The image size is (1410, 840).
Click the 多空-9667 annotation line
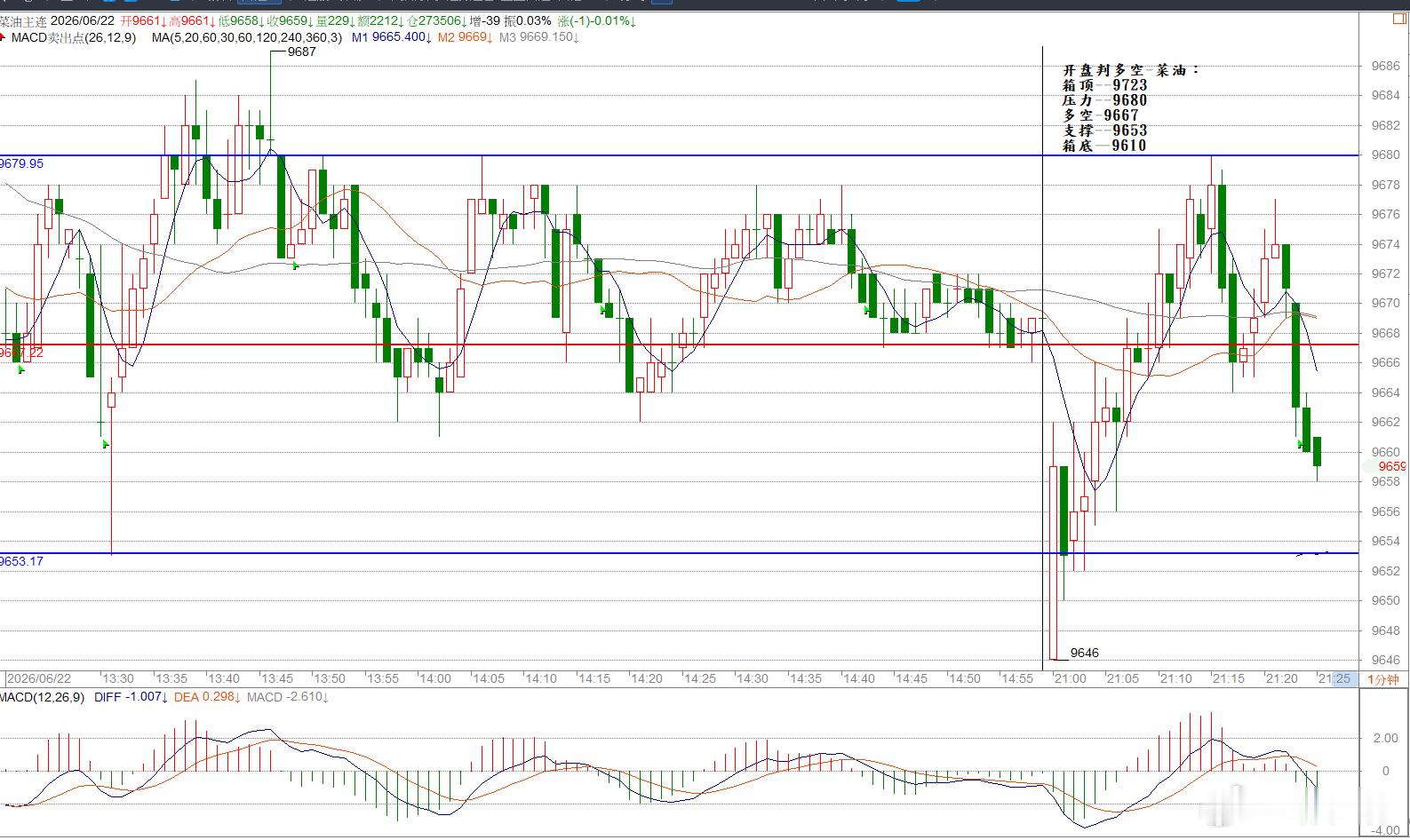[1101, 115]
